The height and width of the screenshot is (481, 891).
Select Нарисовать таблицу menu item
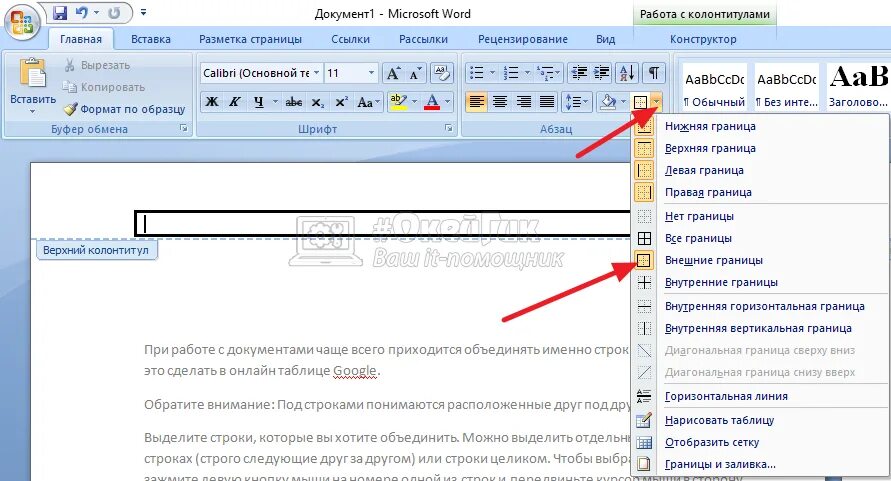(760, 420)
